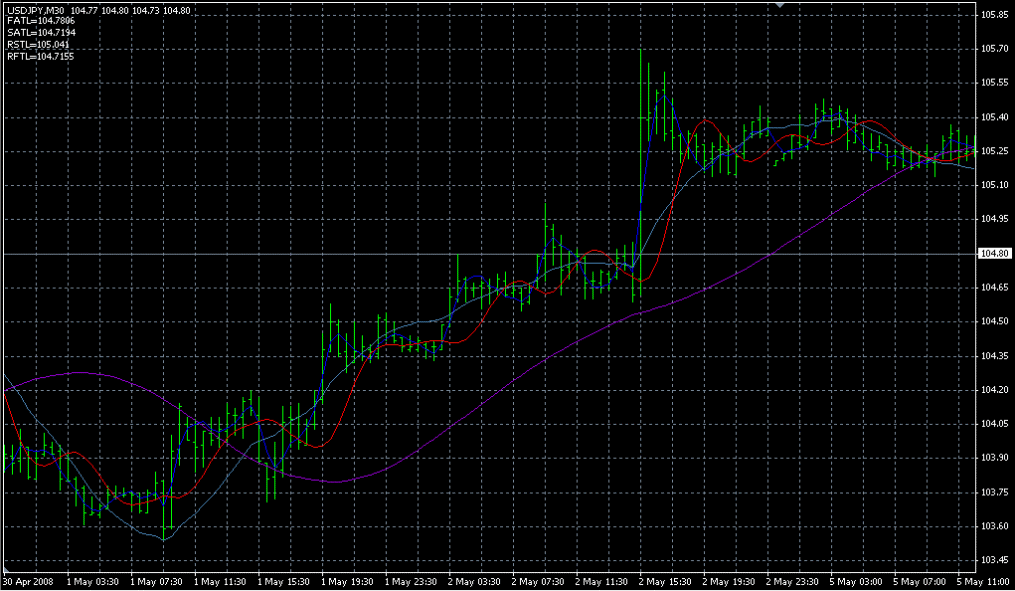Click the USDJPY,M30 chart title text
Image resolution: width=1015 pixels, height=591 pixels.
[x=36, y=10]
